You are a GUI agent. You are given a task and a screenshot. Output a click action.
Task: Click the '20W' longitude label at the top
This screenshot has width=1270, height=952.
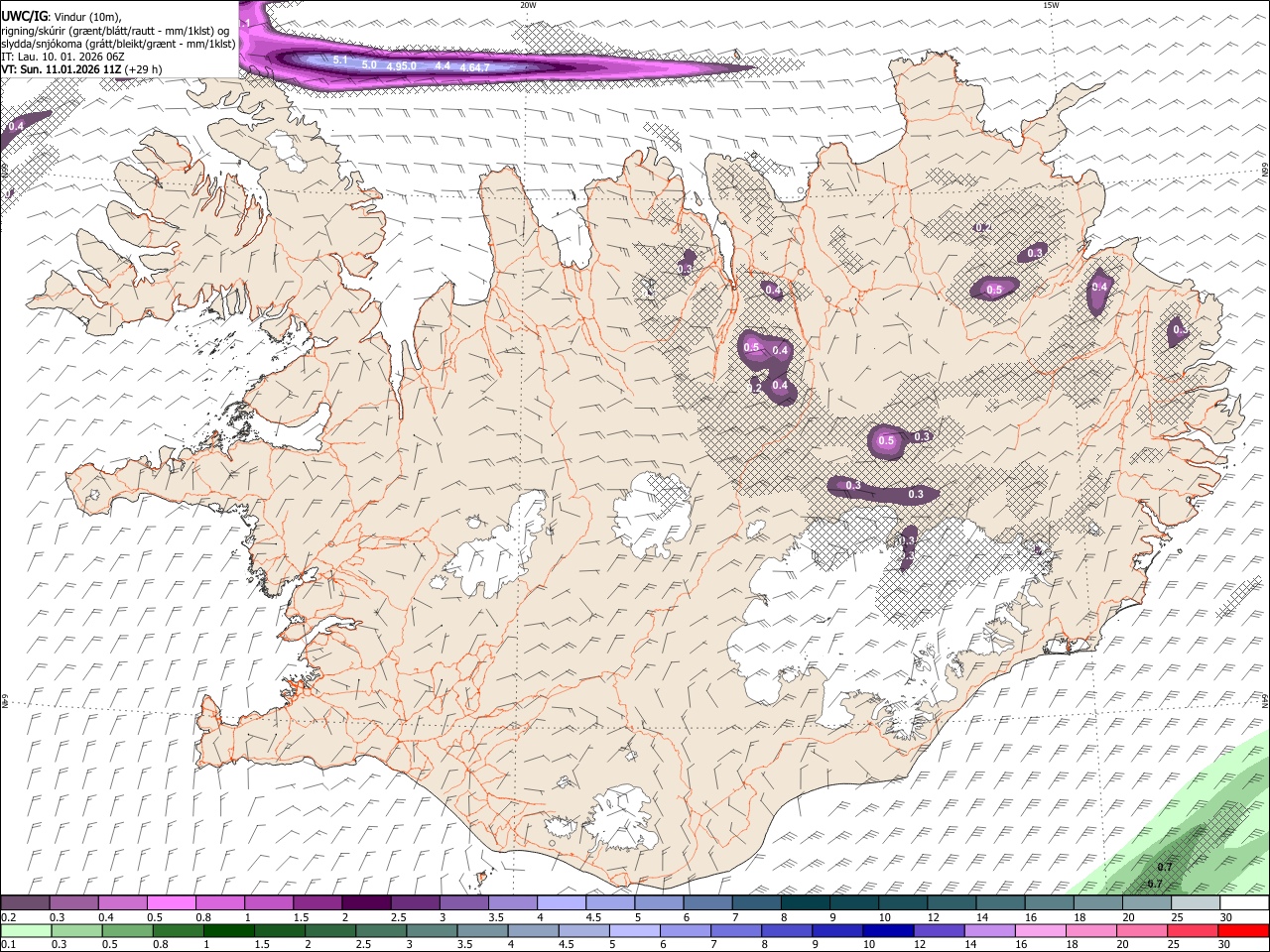[x=528, y=5]
